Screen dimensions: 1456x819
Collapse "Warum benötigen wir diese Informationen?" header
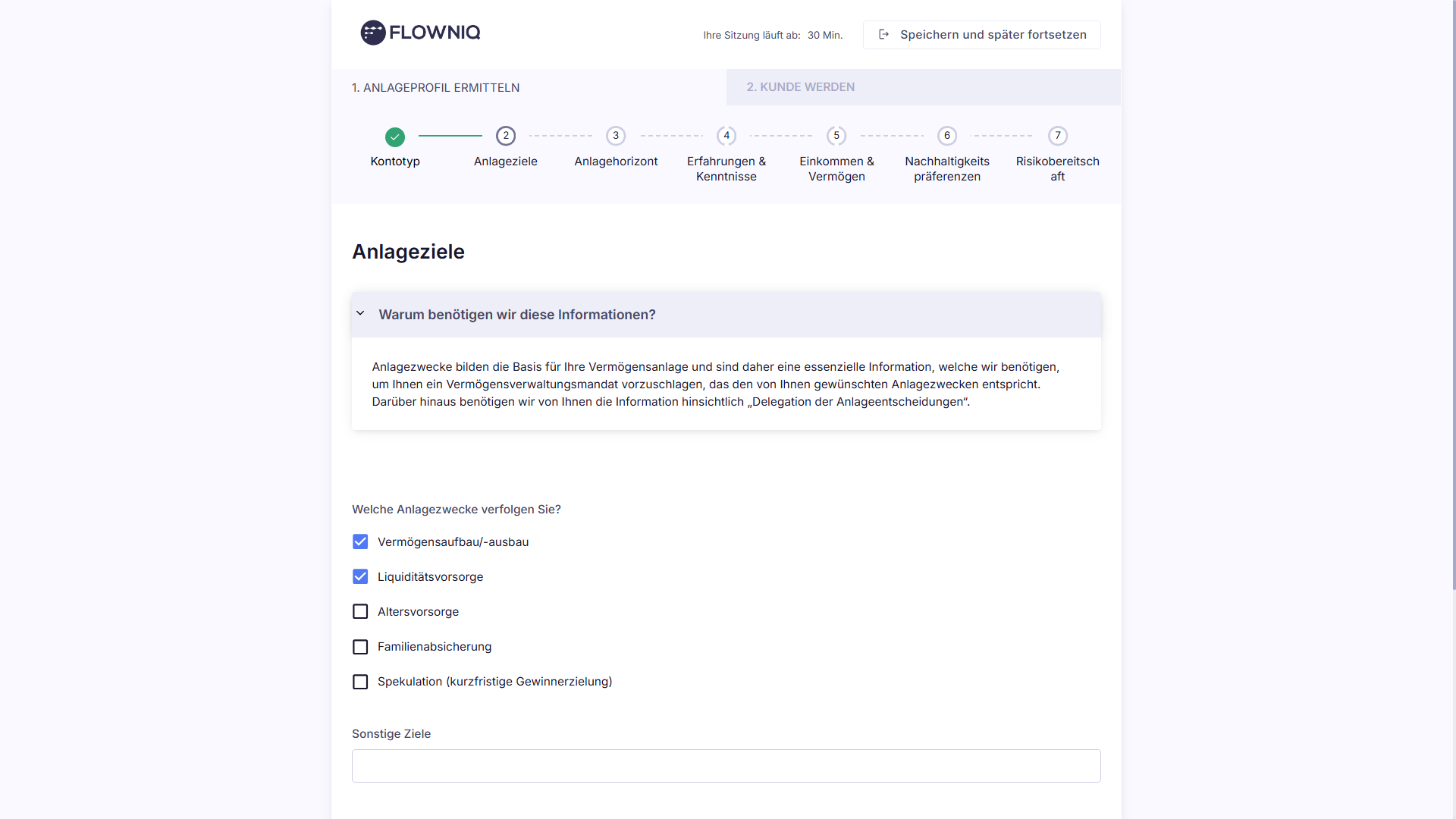pos(517,315)
